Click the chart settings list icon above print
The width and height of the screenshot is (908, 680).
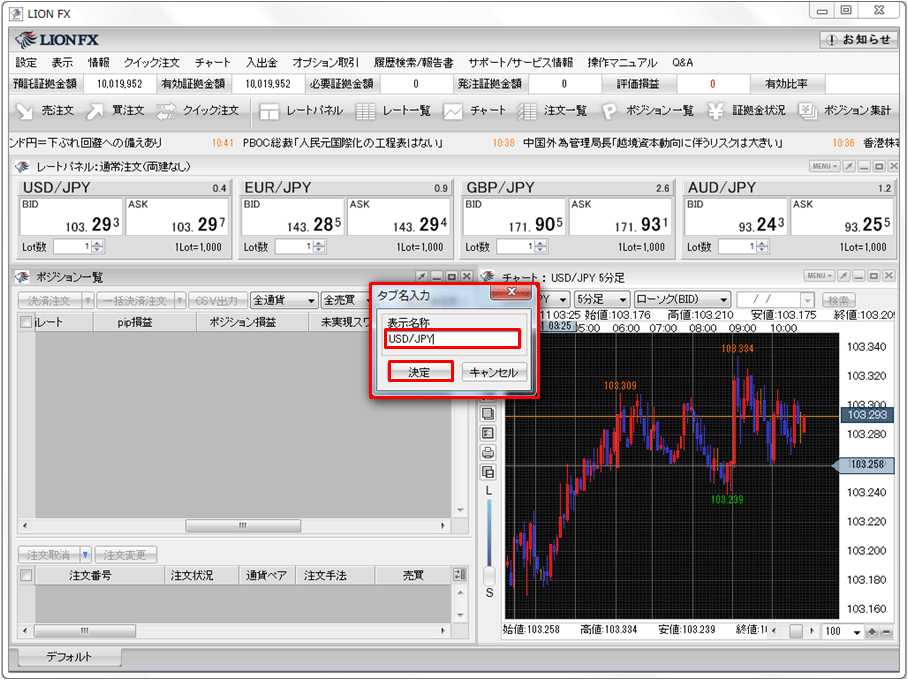(488, 433)
